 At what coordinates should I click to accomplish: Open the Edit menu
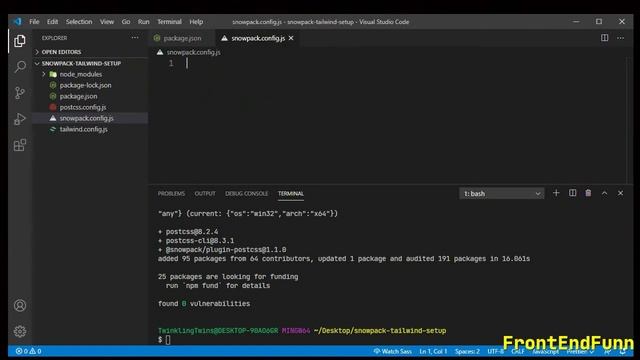[52, 22]
